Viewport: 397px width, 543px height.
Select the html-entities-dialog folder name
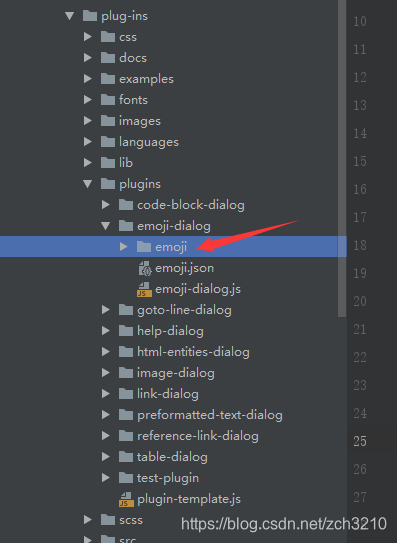click(193, 352)
